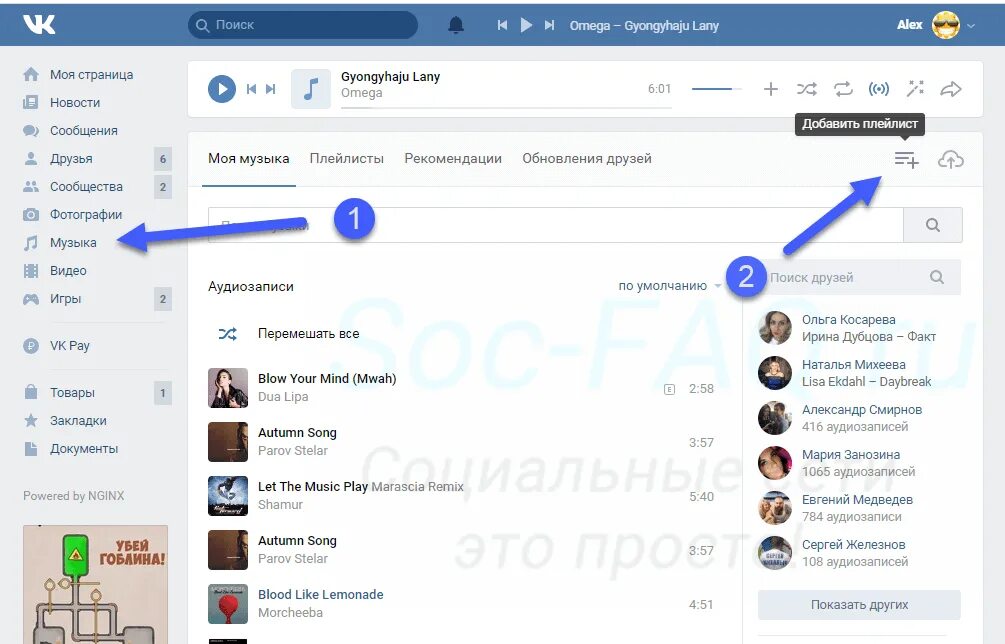Viewport: 1005px width, 644px height.
Task: Click the Показать других button
Action: pyautogui.click(x=859, y=604)
